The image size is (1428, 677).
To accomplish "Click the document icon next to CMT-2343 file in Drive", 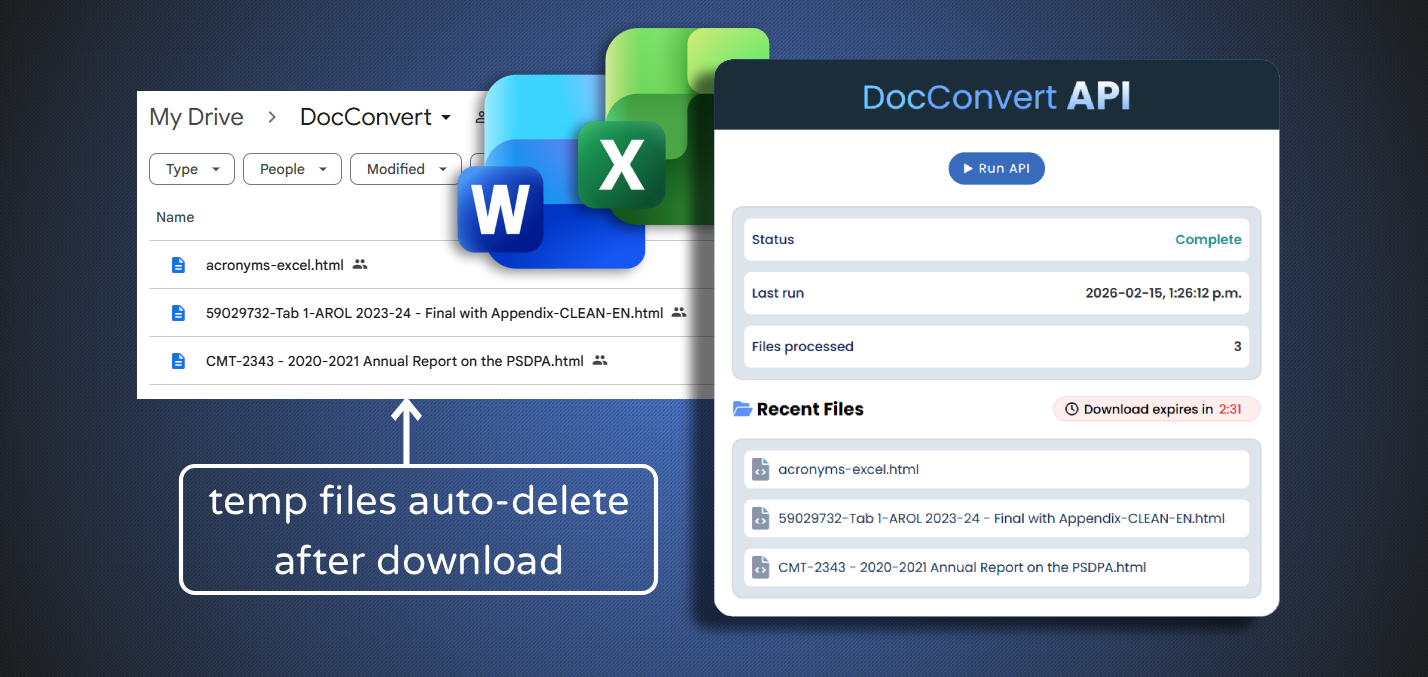I will [178, 361].
